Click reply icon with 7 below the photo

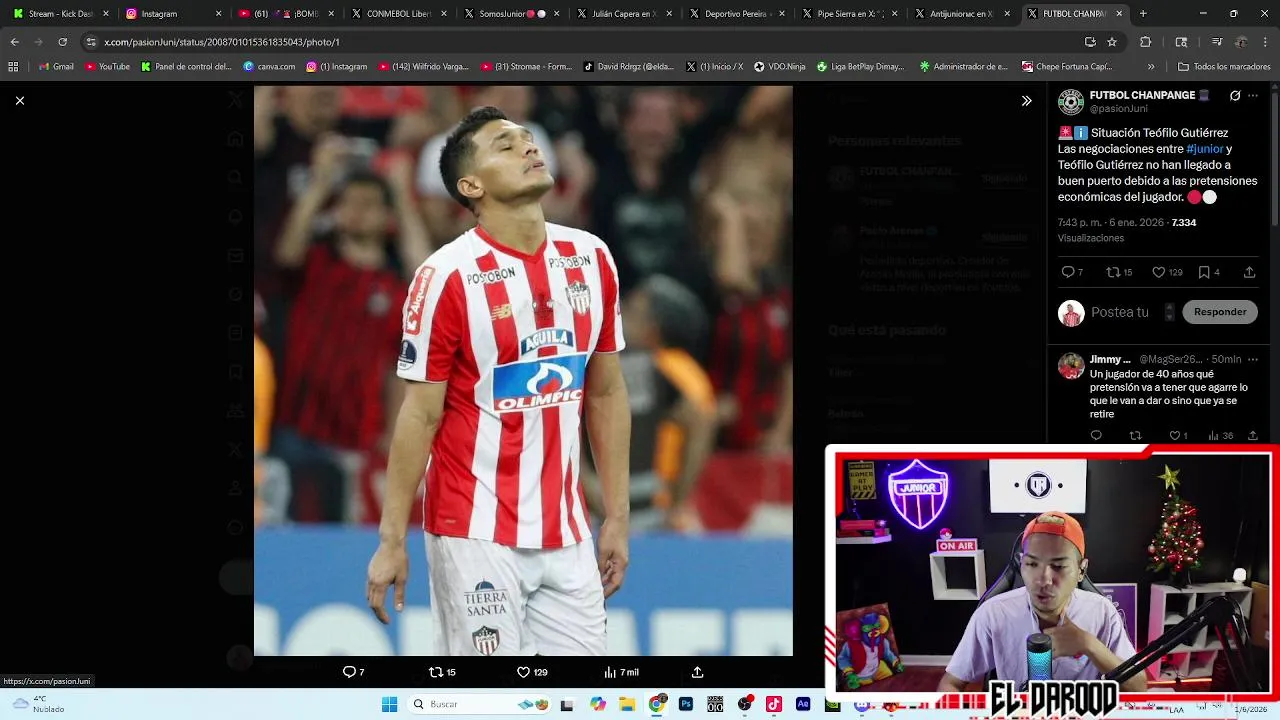353,672
